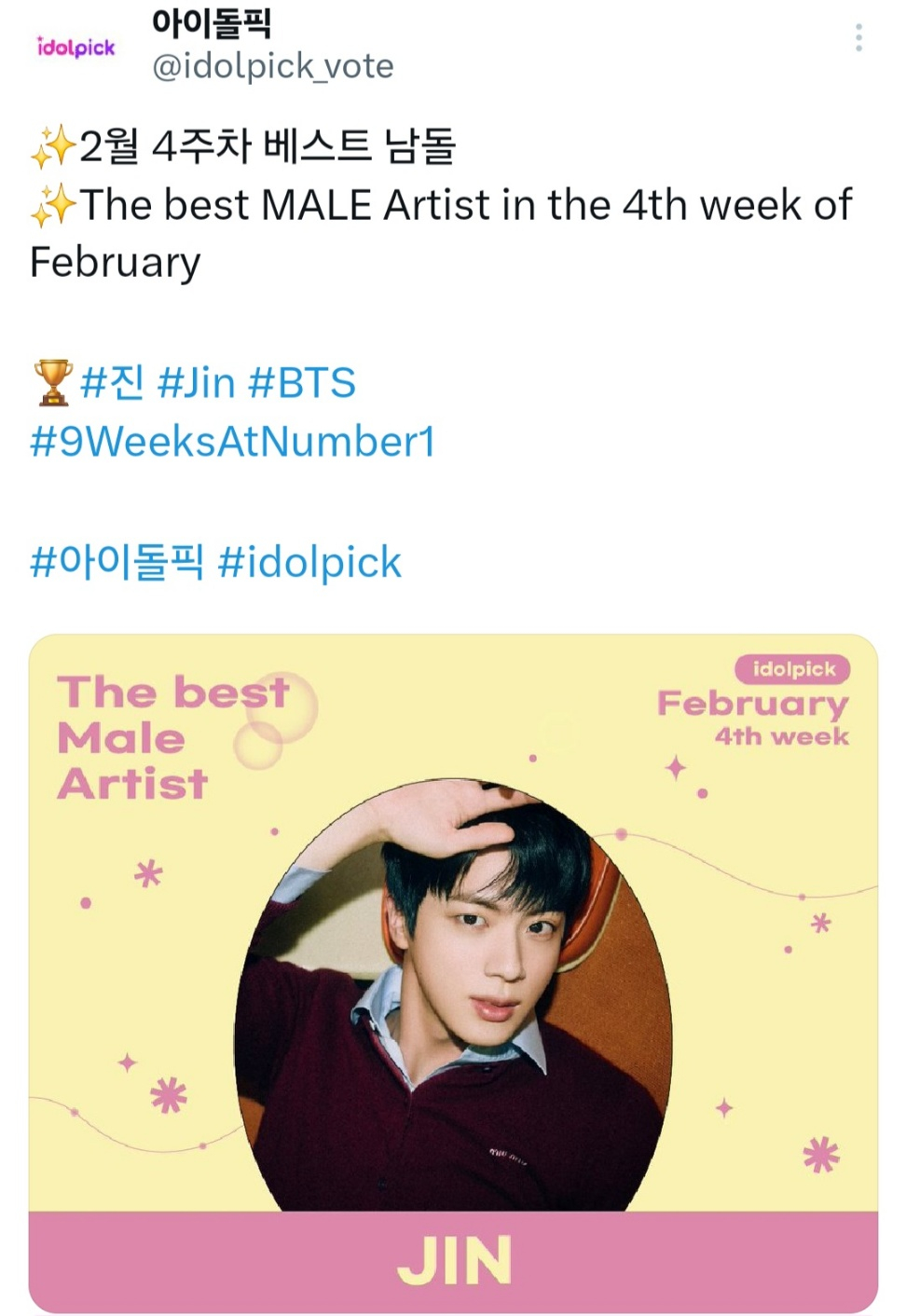Click the "4th week" label in the image
The height and width of the screenshot is (1316, 906).
point(781,736)
